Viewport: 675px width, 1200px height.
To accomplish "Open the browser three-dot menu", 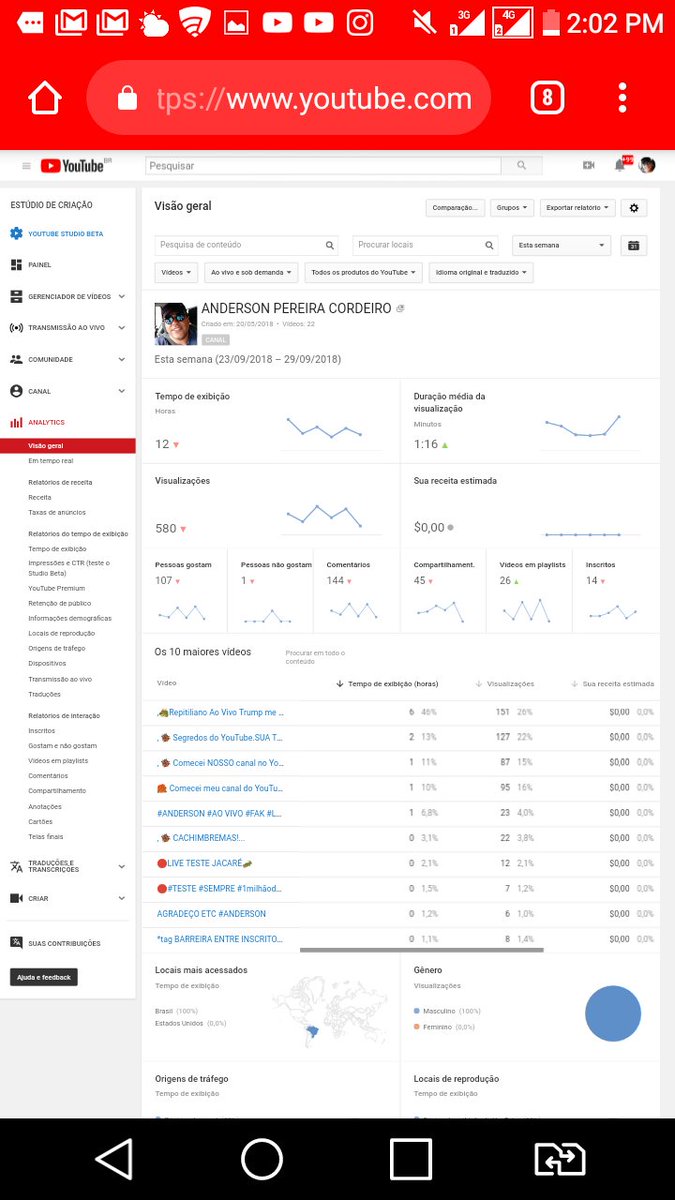I will tap(622, 98).
